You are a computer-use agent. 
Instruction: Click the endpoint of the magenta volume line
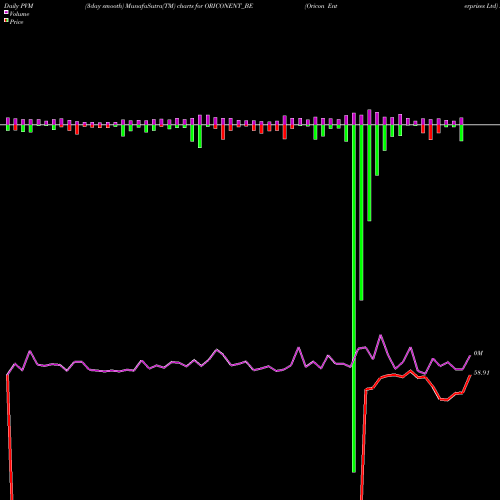(x=470, y=356)
